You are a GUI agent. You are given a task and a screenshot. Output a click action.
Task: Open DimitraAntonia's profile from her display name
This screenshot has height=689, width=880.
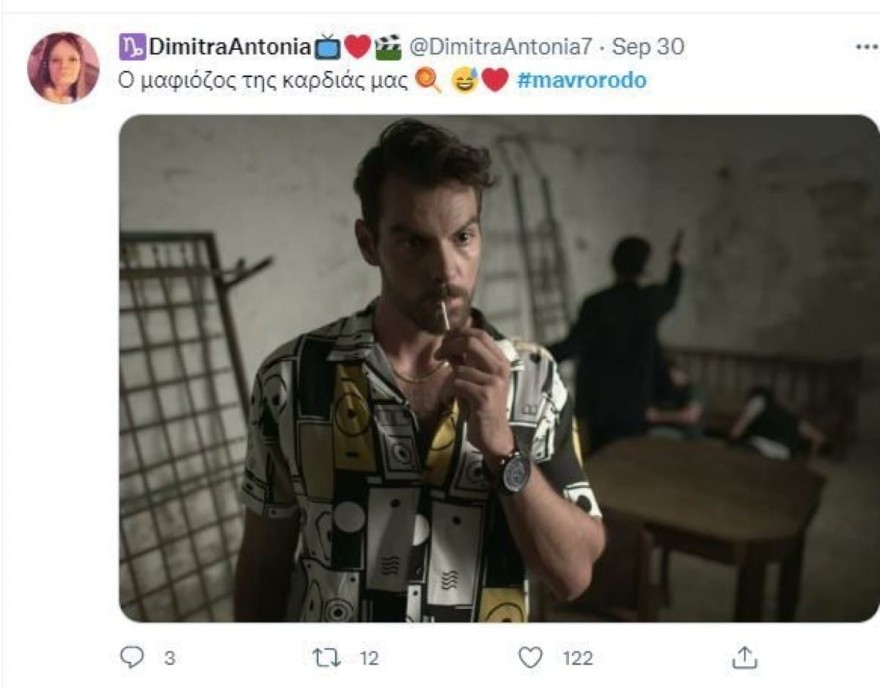(x=234, y=44)
